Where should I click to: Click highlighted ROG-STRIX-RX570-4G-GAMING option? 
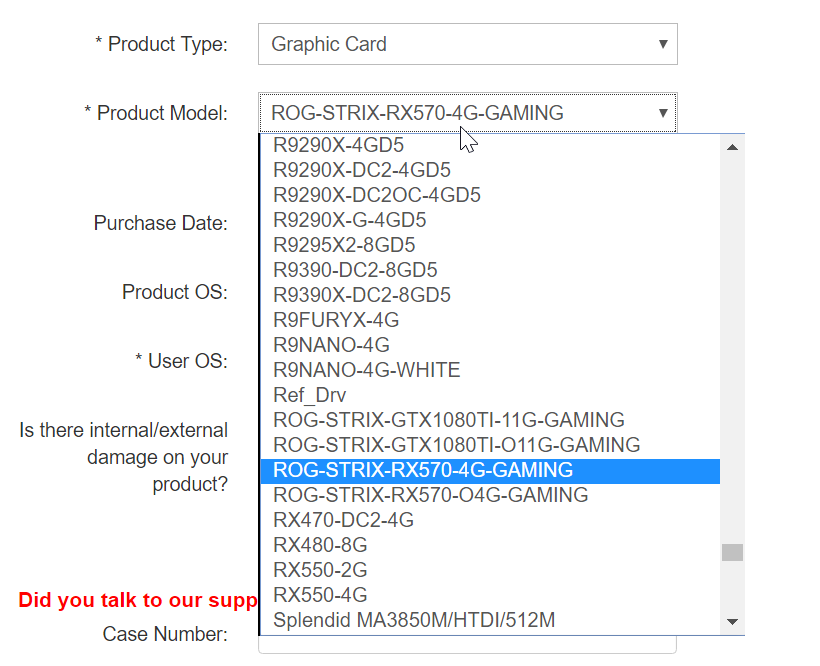[490, 470]
